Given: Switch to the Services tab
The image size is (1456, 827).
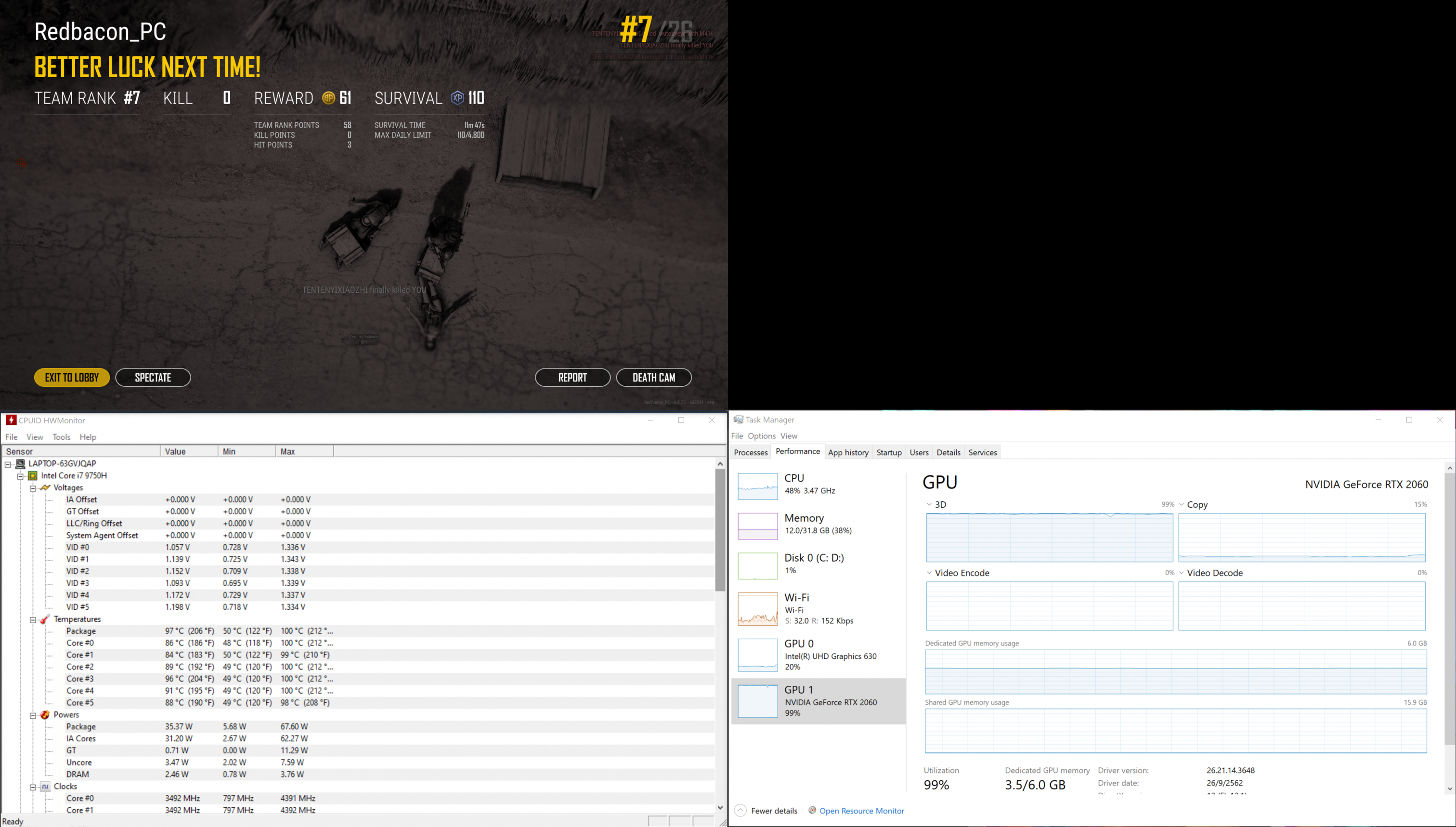Looking at the screenshot, I should click(983, 452).
